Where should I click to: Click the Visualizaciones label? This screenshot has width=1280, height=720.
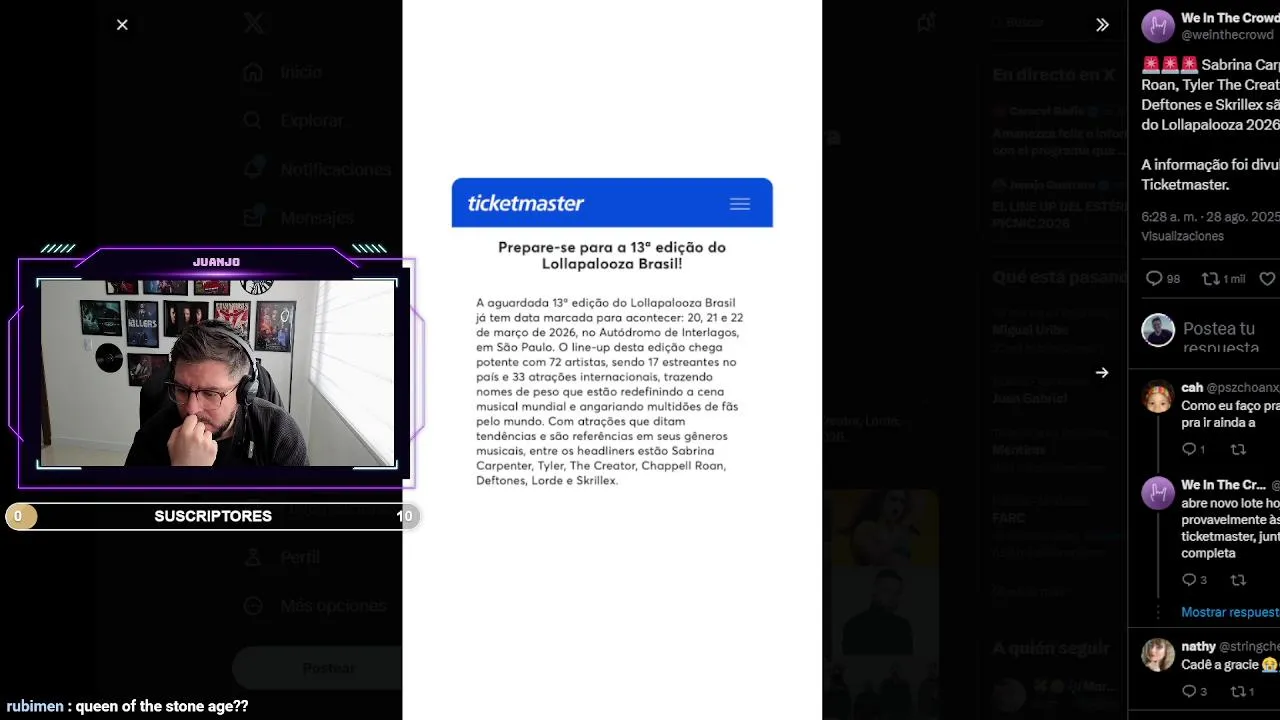point(1183,236)
